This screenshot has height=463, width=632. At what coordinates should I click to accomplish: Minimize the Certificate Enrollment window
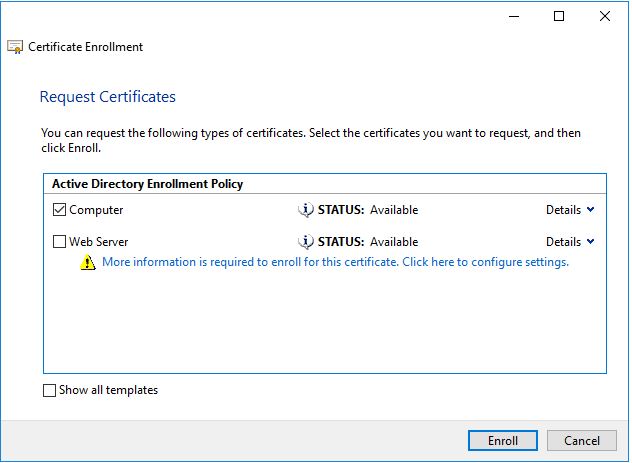click(x=512, y=16)
